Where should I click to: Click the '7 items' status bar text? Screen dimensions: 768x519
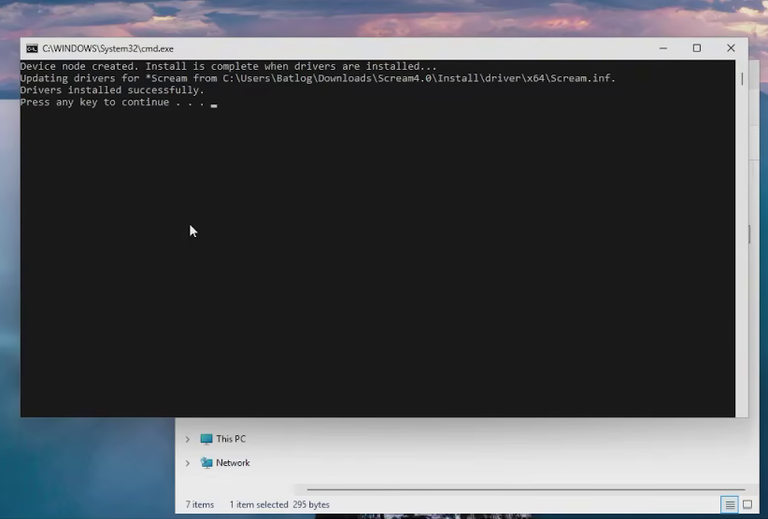pos(200,504)
